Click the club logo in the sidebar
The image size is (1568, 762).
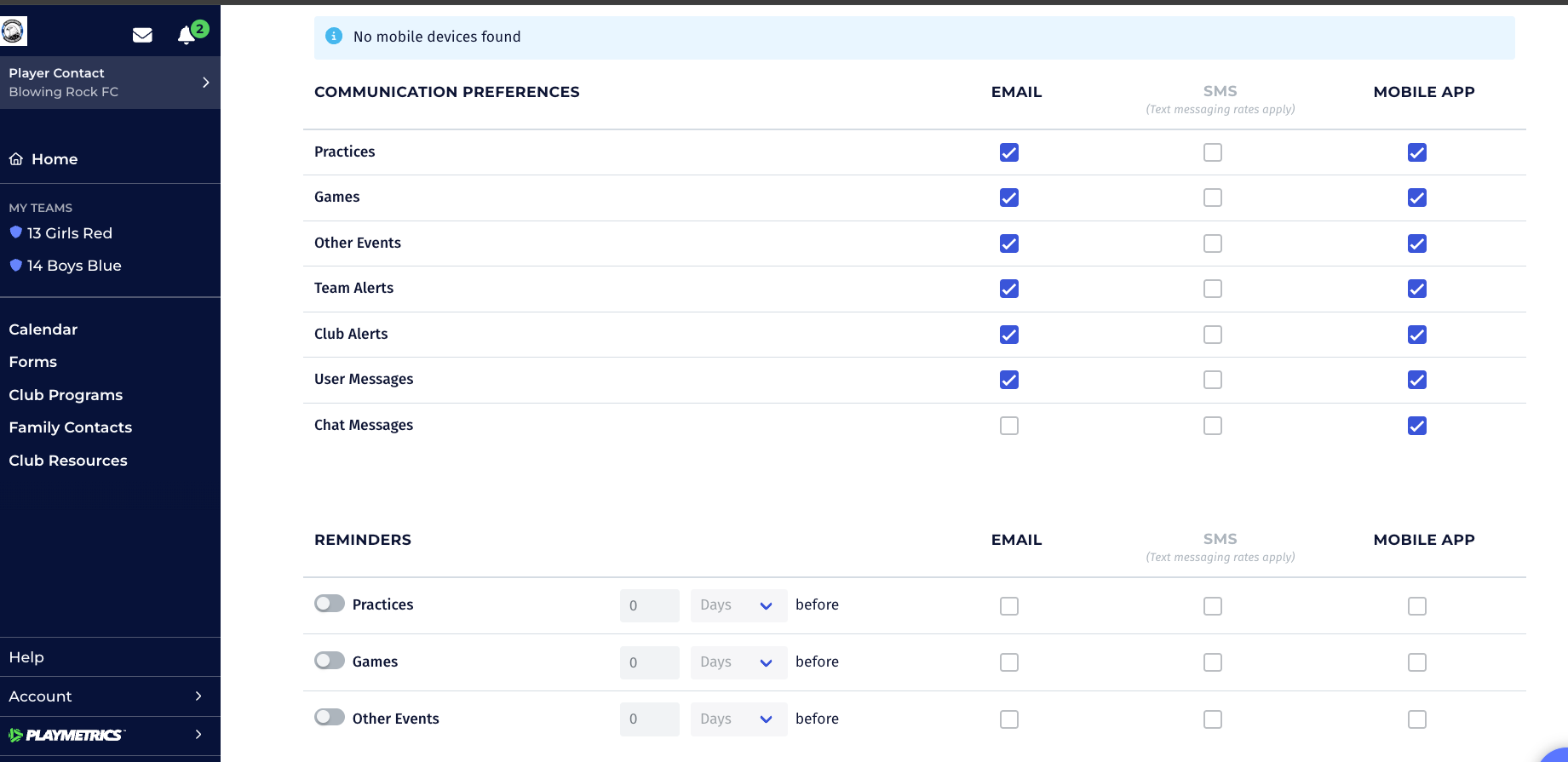tap(14, 32)
